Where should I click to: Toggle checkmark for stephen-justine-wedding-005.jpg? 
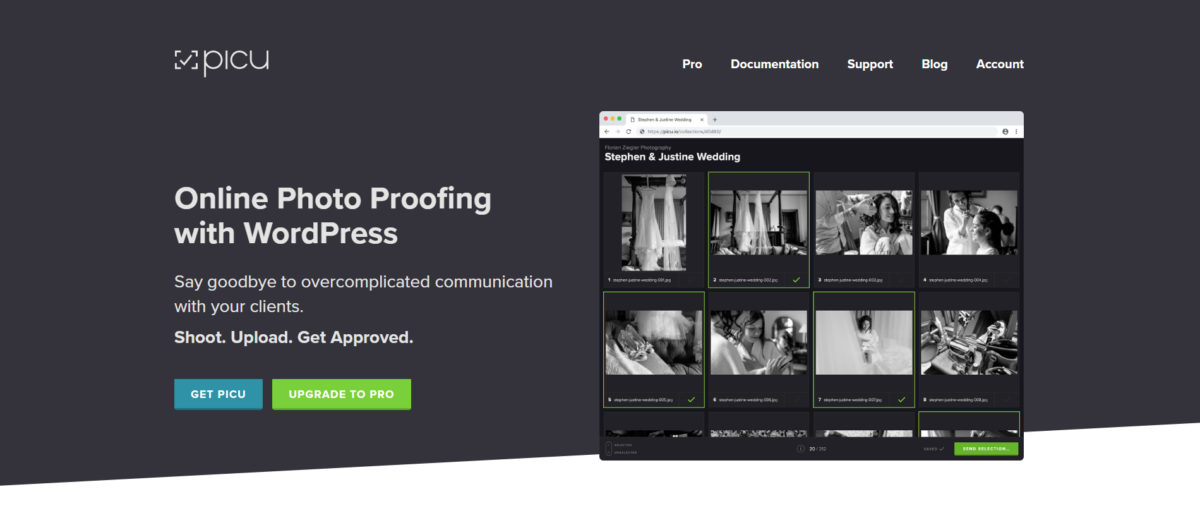(691, 399)
